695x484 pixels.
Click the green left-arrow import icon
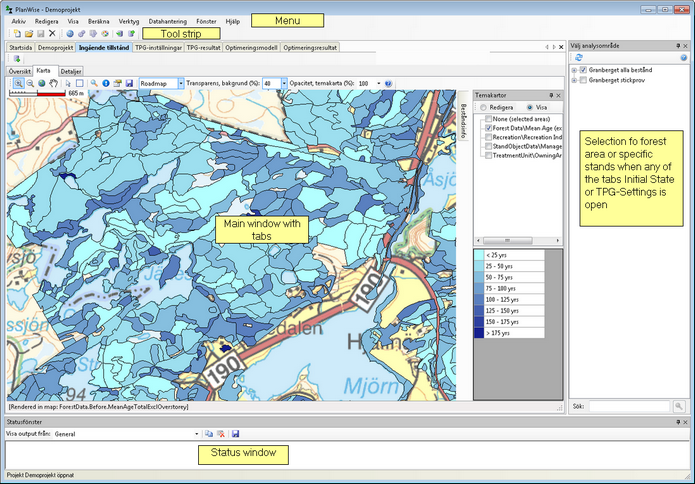coord(120,34)
